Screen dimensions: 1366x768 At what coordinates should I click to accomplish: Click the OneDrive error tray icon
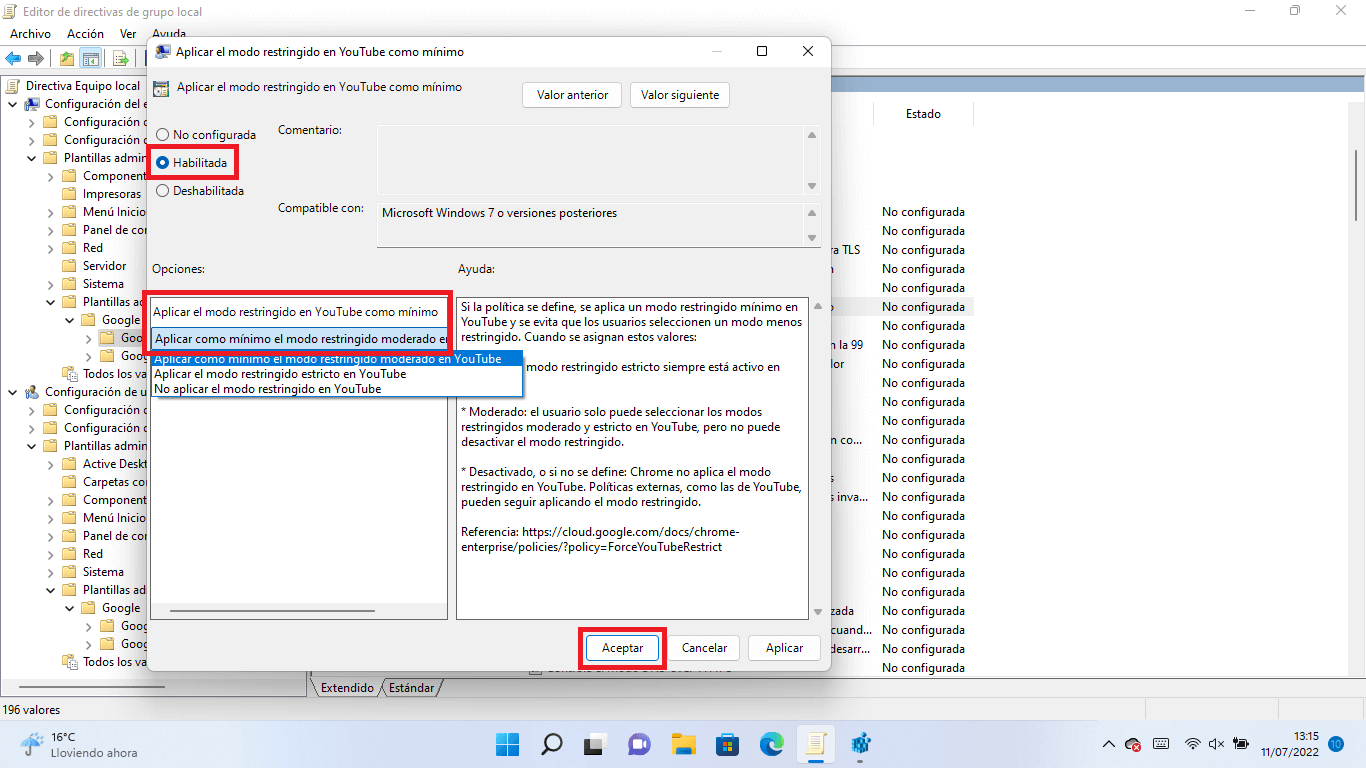(x=1133, y=744)
